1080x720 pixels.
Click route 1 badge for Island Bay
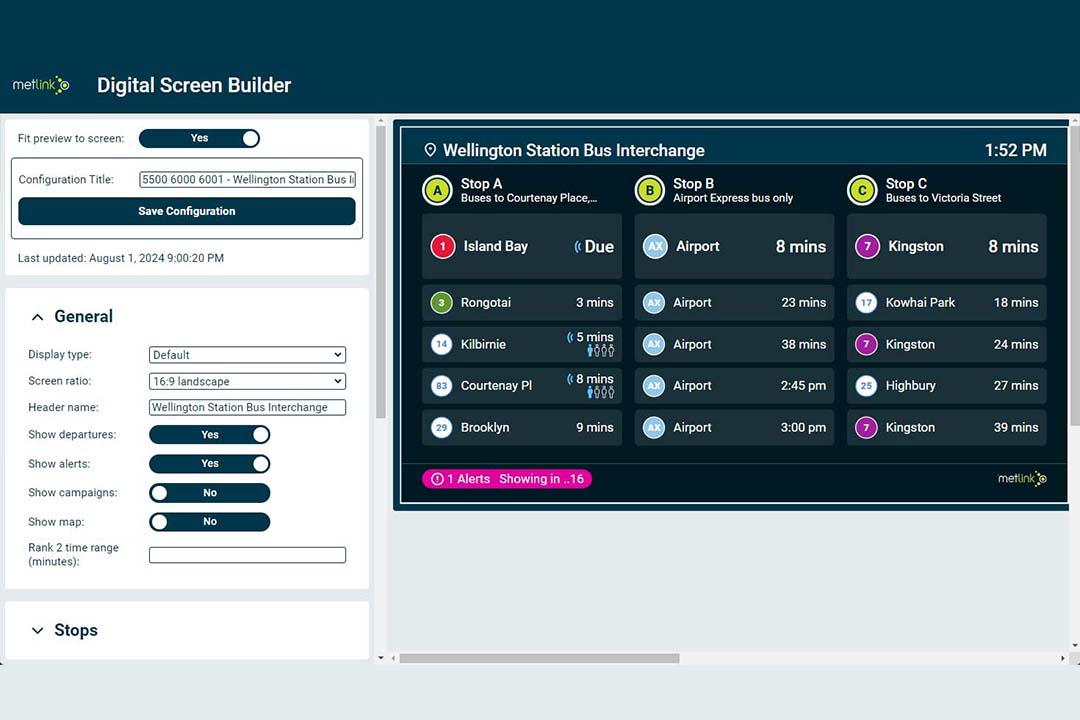443,246
